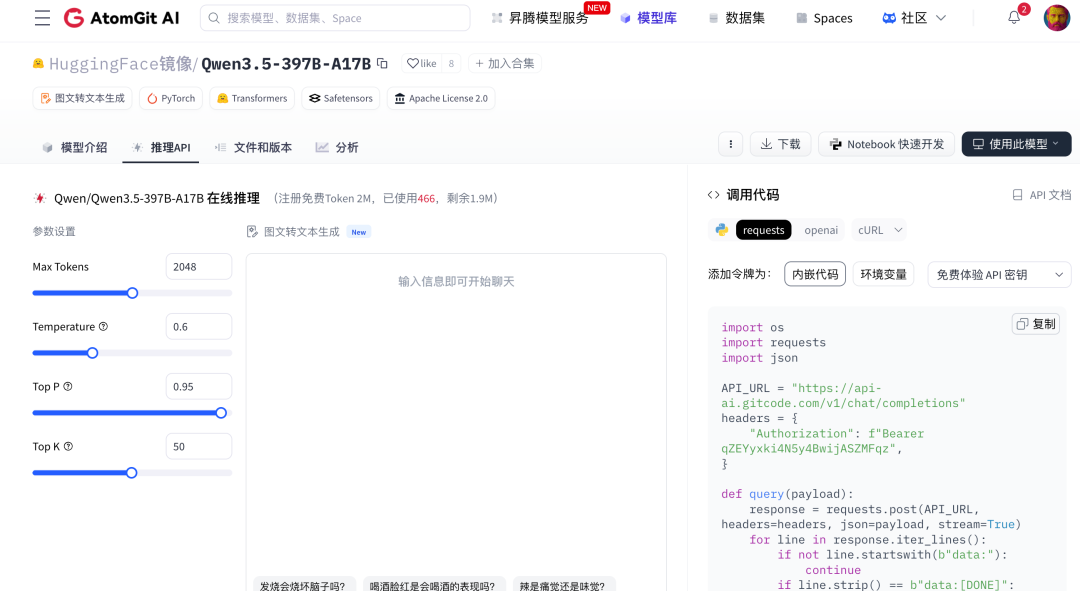Click the 下载 download button
Image resolution: width=1080 pixels, height=591 pixels.
click(780, 144)
